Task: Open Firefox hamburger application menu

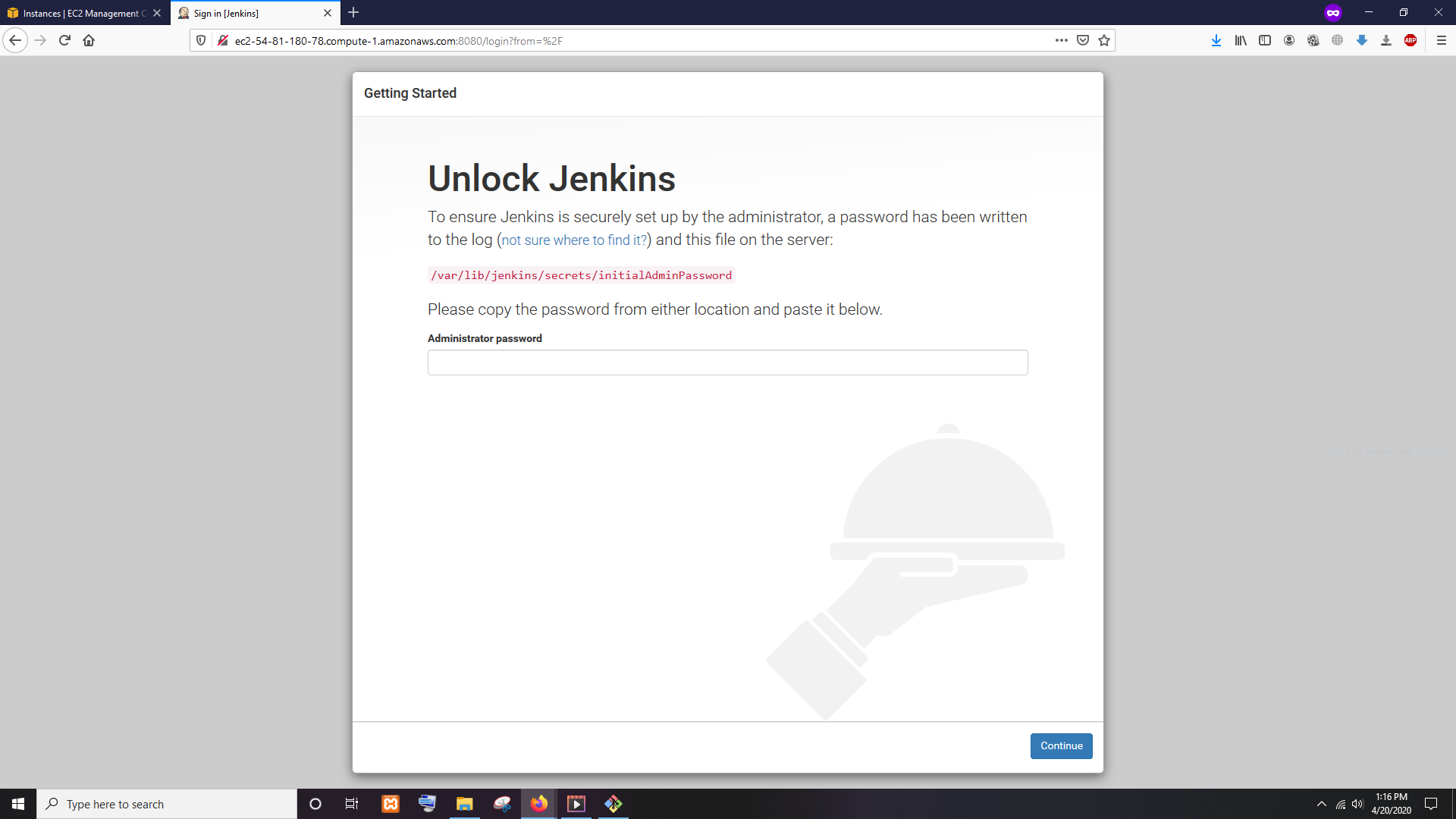Action: [x=1442, y=41]
